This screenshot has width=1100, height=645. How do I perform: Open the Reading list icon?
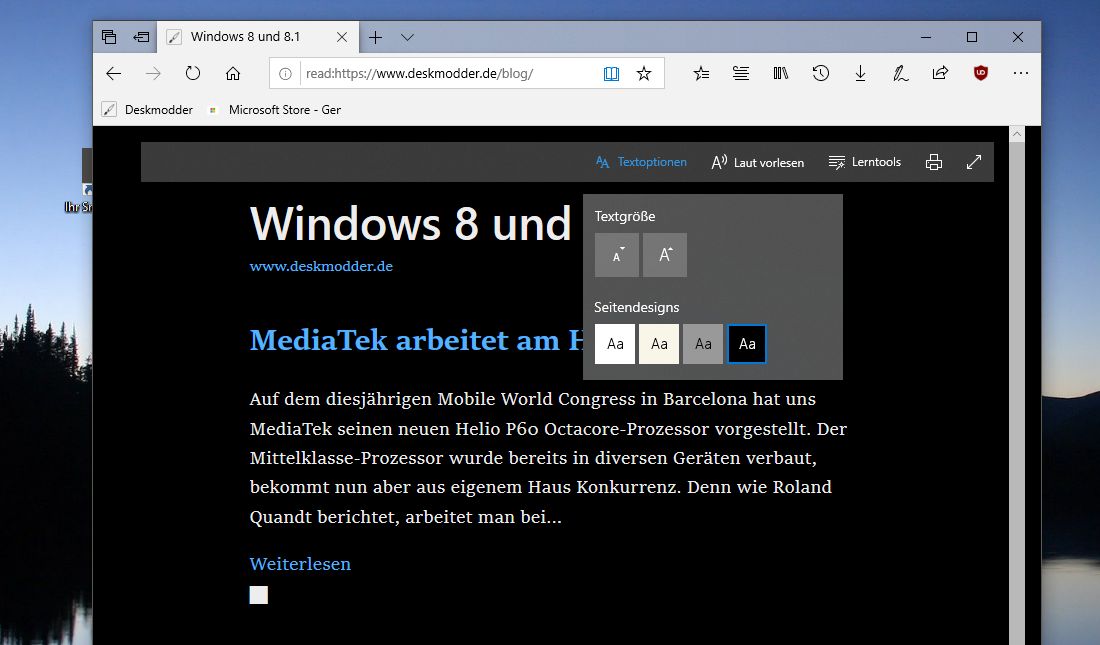741,73
